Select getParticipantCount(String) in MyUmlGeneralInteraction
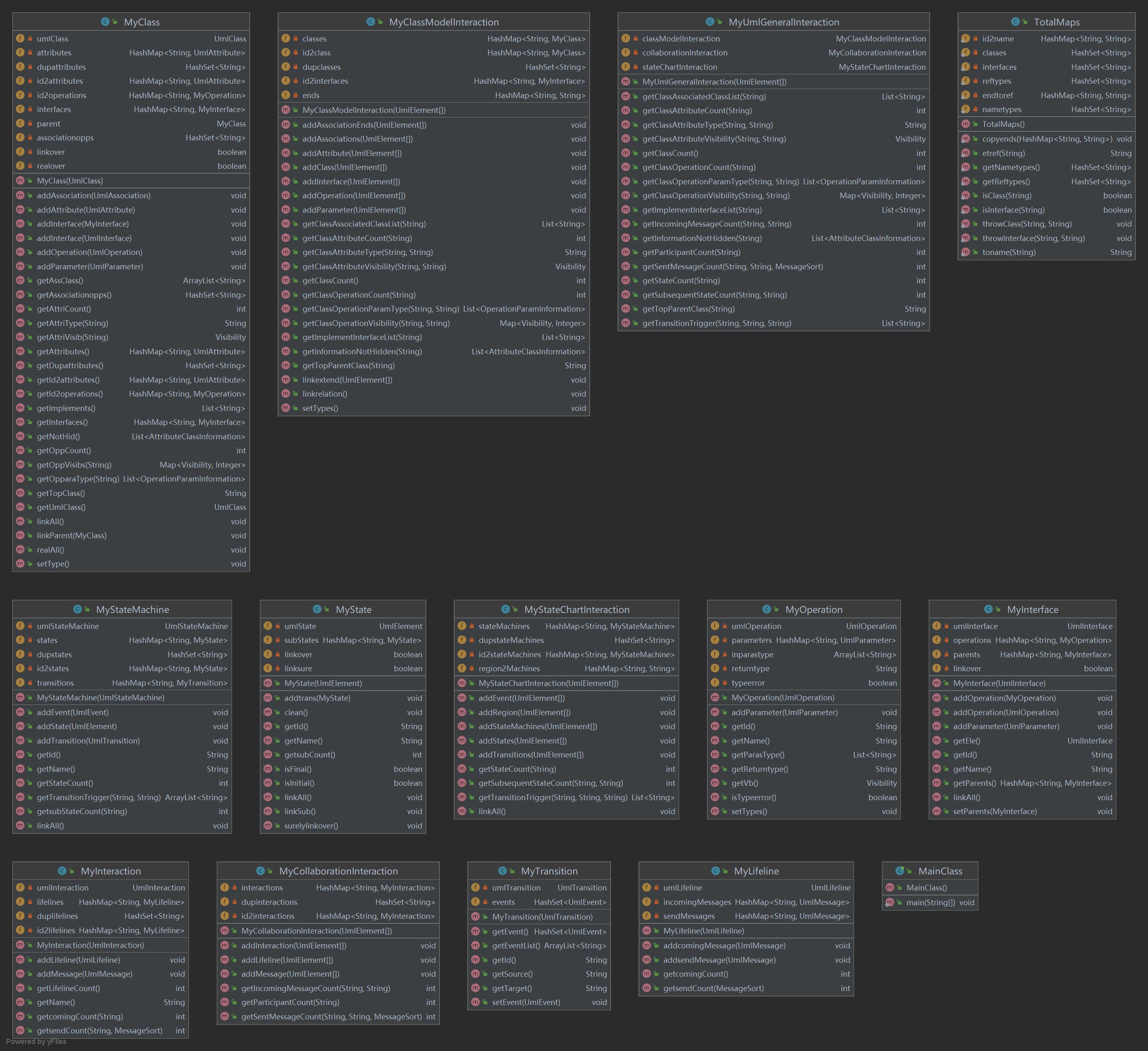The image size is (1148, 1051). click(x=773, y=252)
